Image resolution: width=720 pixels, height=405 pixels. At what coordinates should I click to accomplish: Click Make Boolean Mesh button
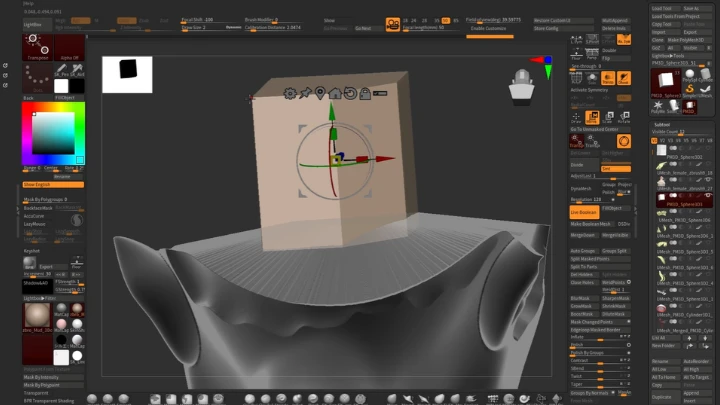591,224
